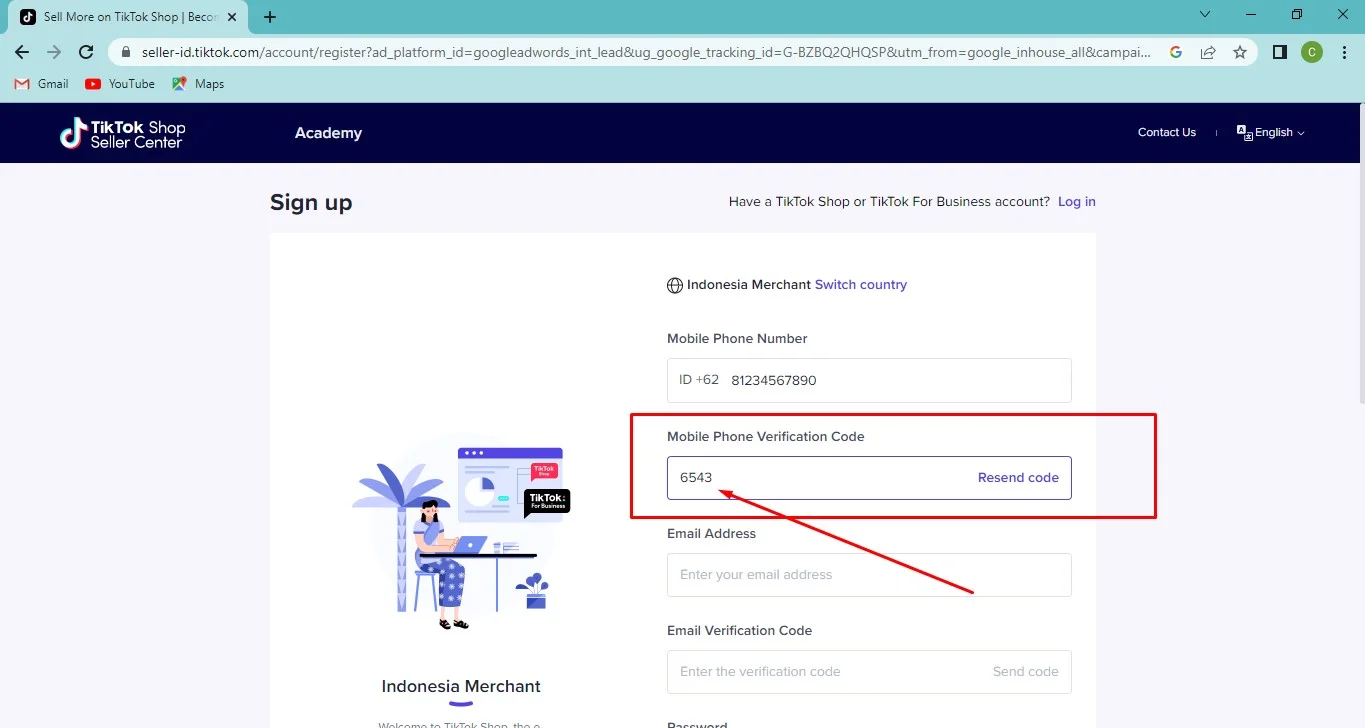
Task: Open Gmail bookmark
Action: coord(42,84)
